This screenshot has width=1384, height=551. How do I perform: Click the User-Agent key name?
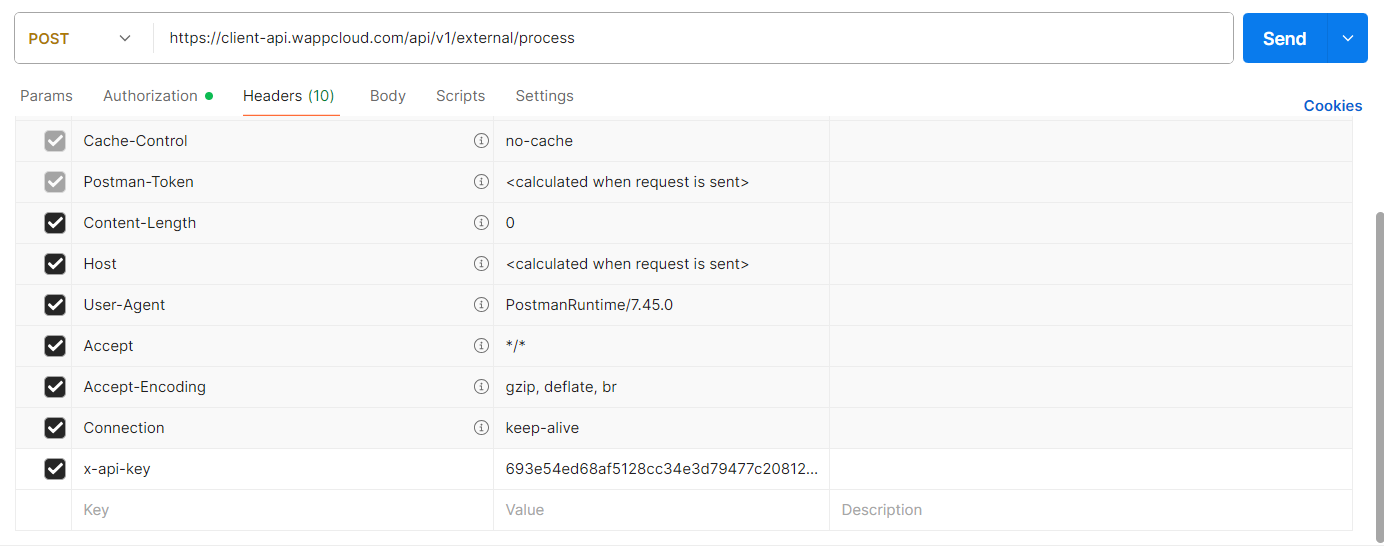click(x=124, y=305)
